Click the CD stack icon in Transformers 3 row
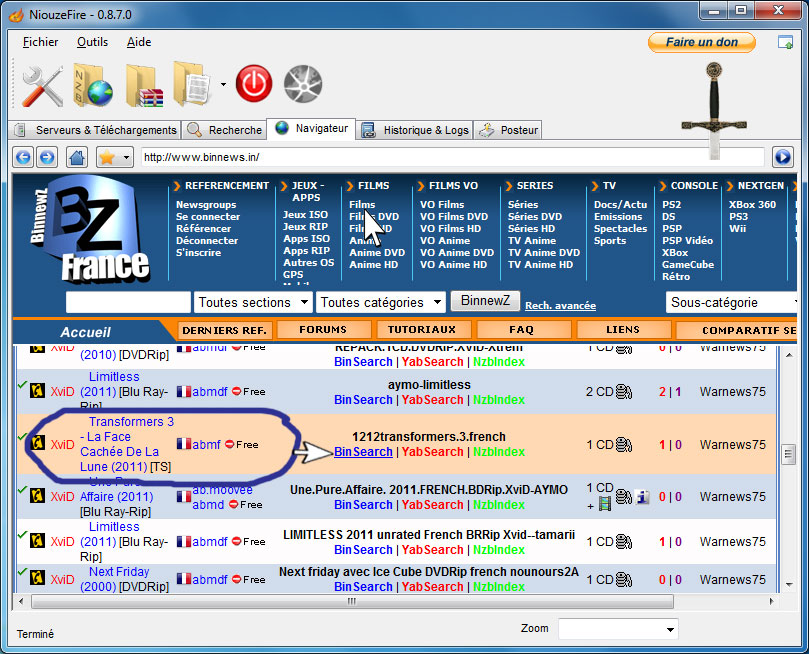Viewport: 809px width, 654px height. [x=624, y=445]
